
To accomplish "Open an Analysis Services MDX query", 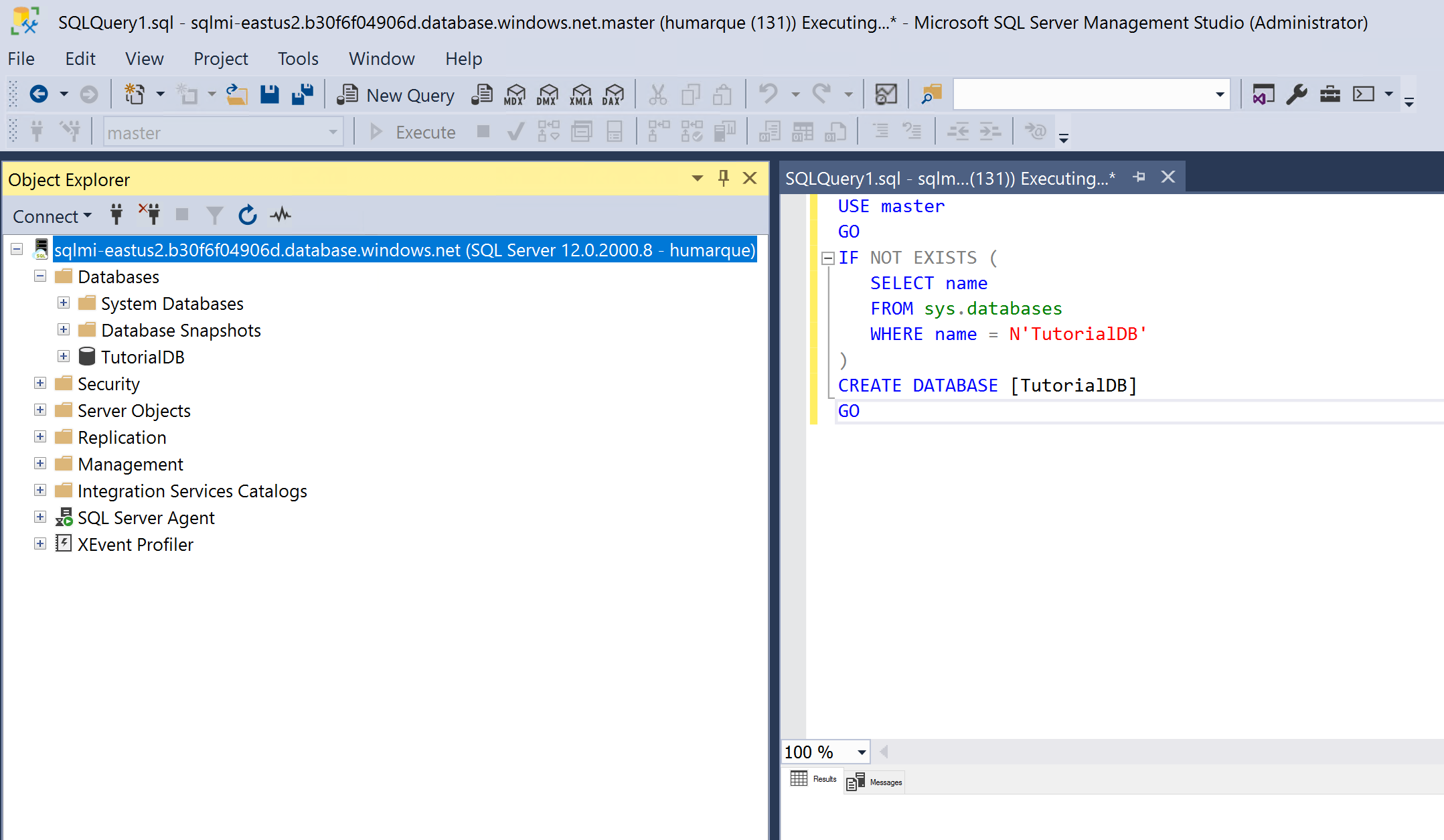I will pyautogui.click(x=515, y=95).
